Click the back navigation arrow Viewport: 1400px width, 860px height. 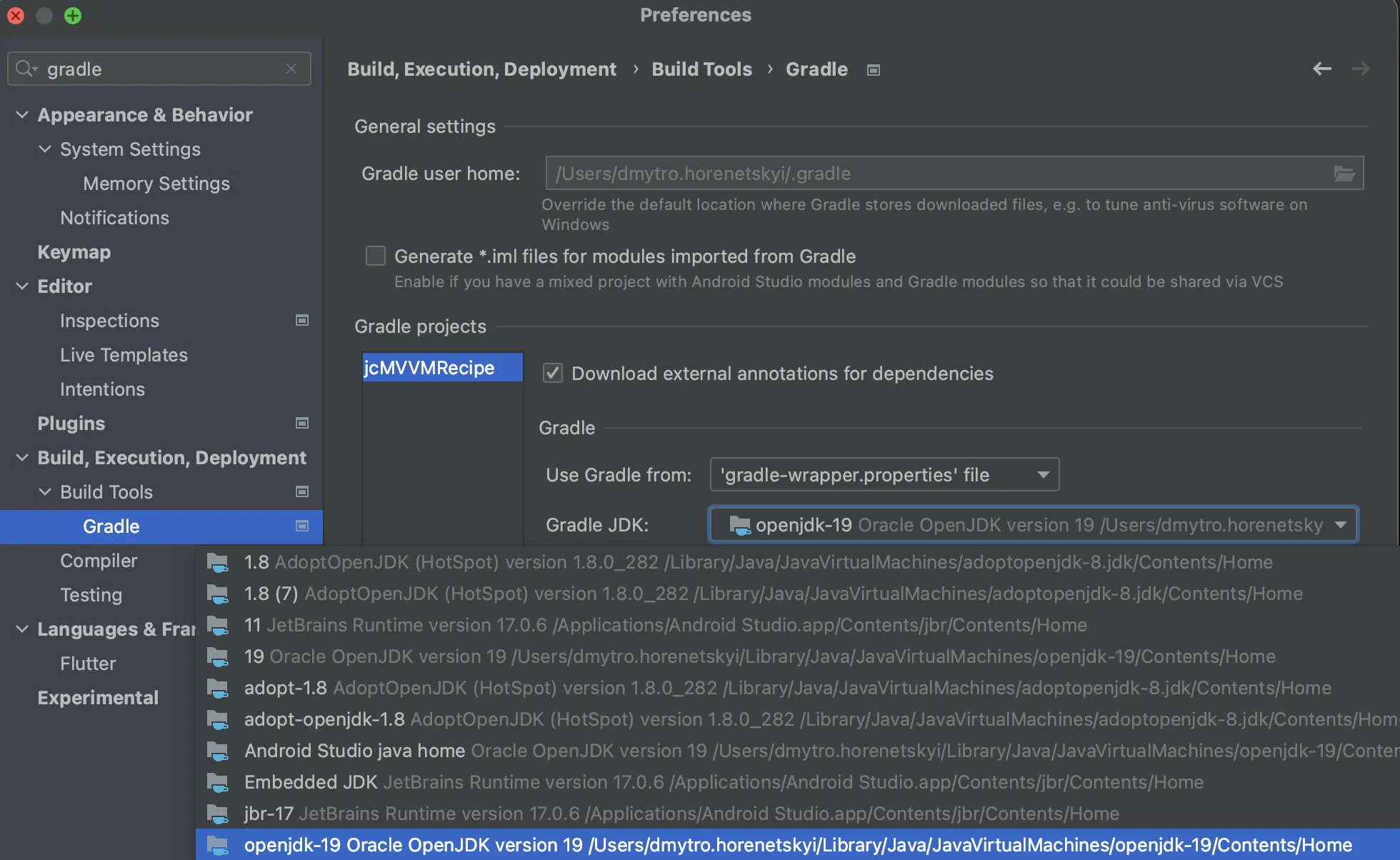click(x=1322, y=69)
